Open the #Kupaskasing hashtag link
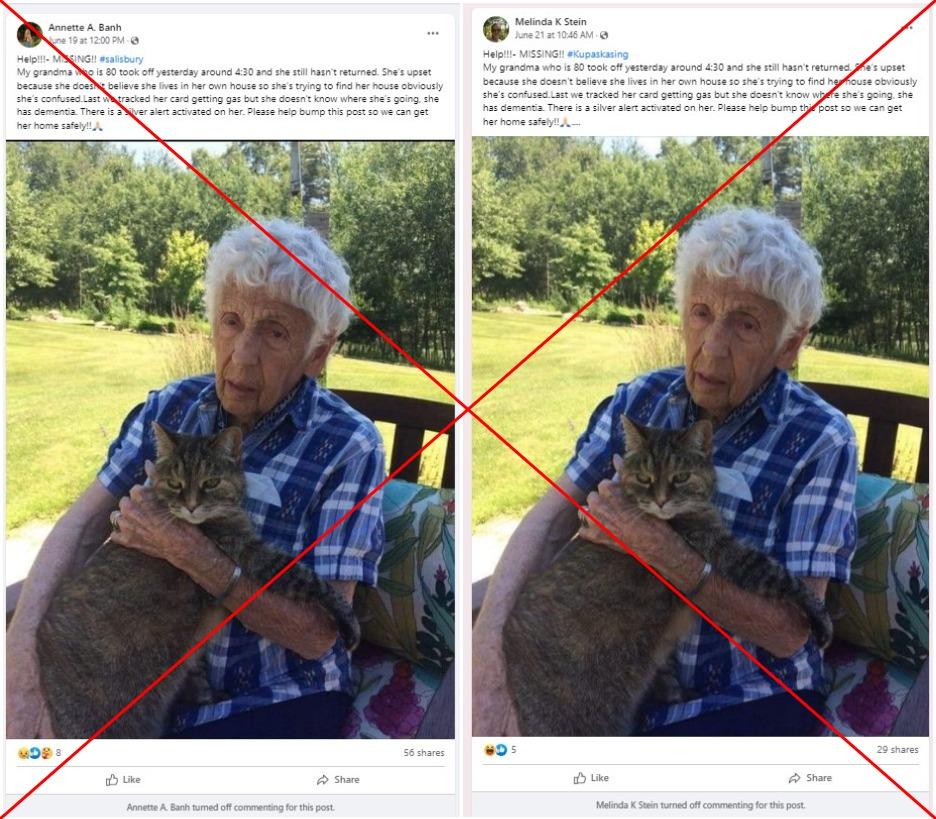The width and height of the screenshot is (936, 819). tap(598, 54)
